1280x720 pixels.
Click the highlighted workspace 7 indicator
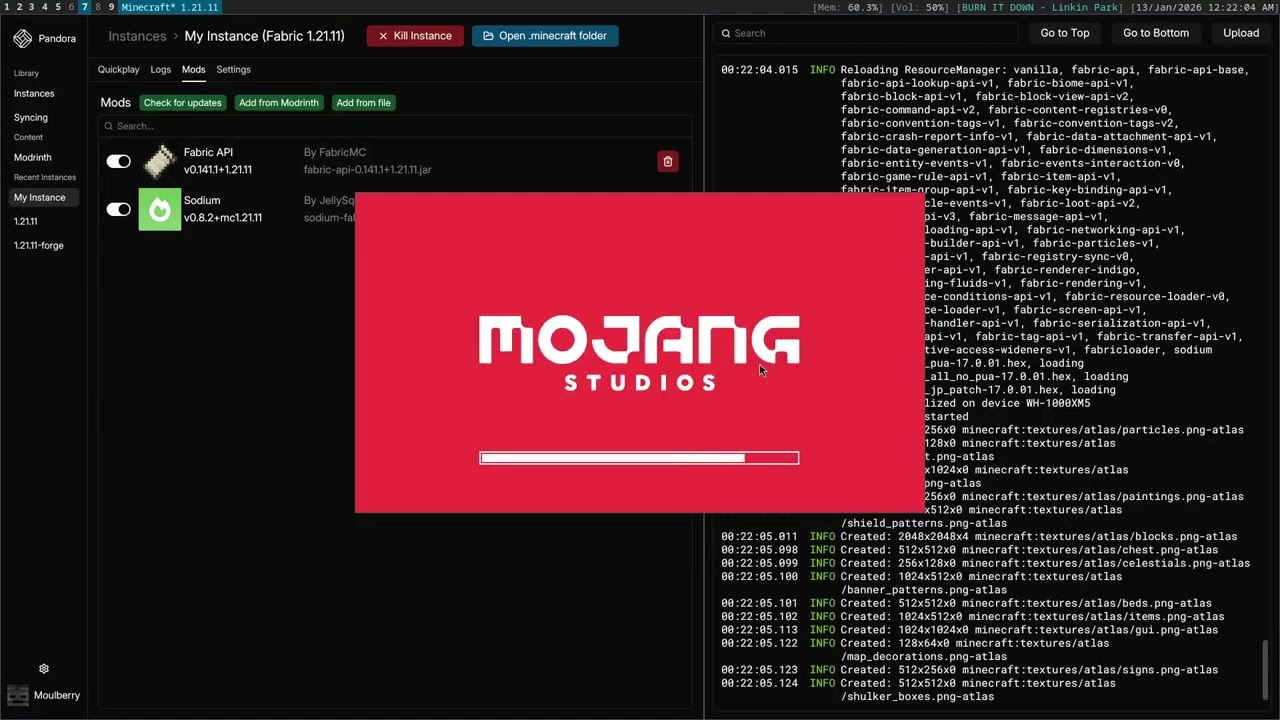point(84,7)
